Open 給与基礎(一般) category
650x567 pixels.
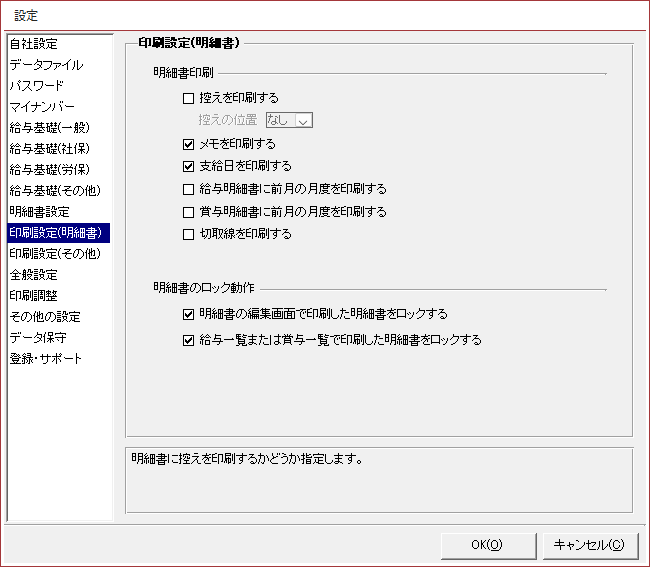click(47, 128)
